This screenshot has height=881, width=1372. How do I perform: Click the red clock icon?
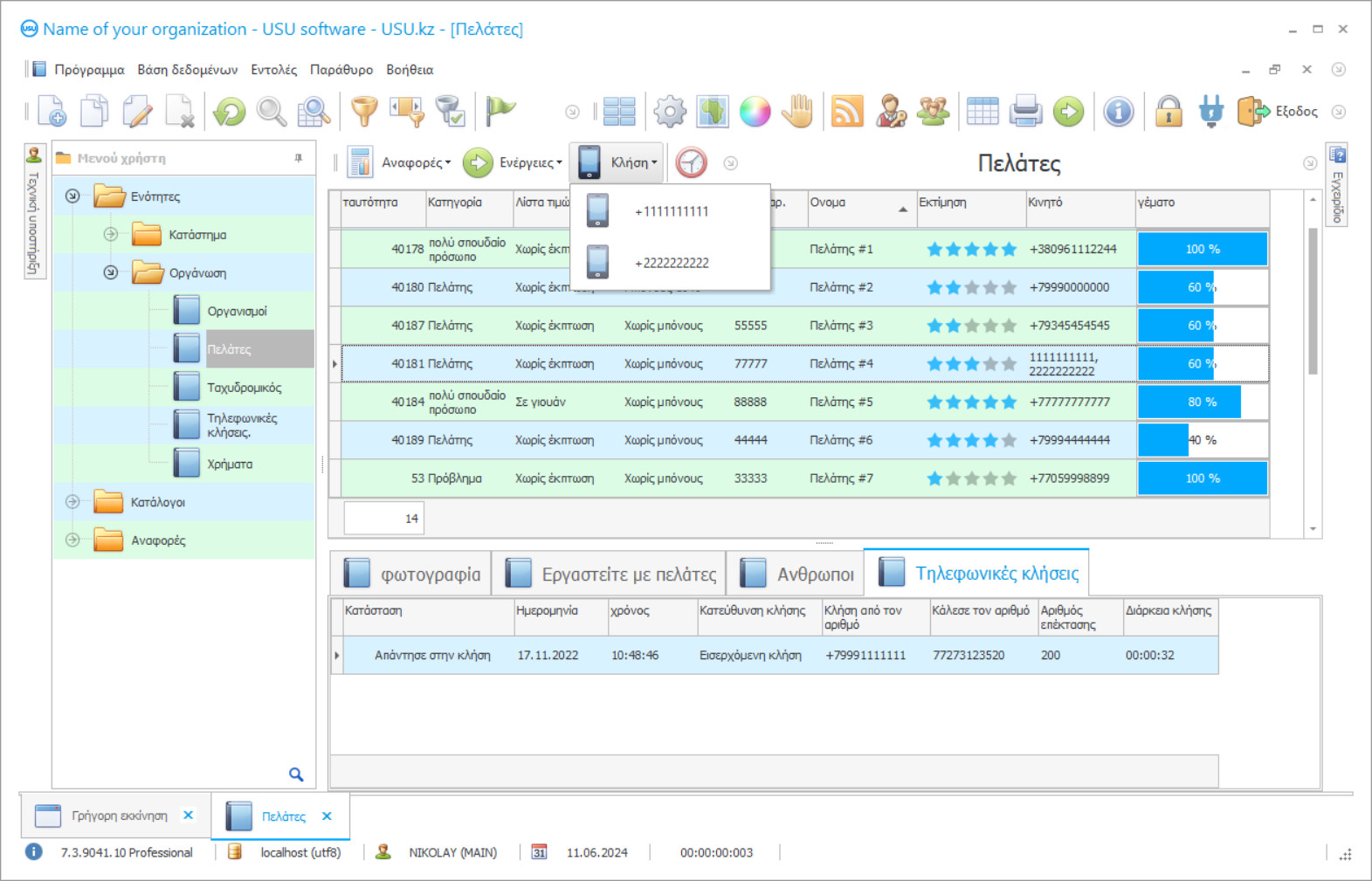tap(691, 162)
